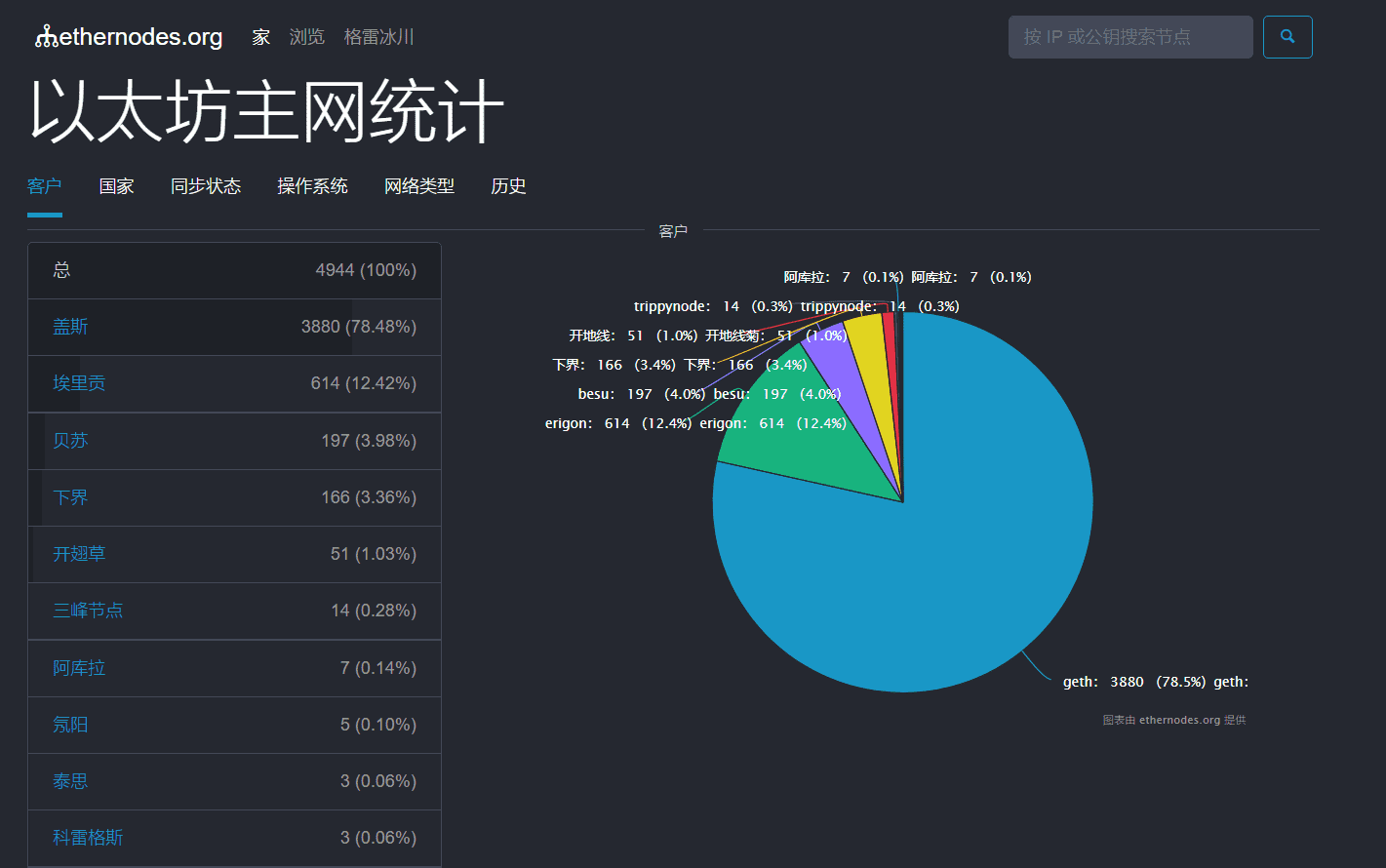Open the 浏览 menu item
The height and width of the screenshot is (868, 1386).
point(307,36)
